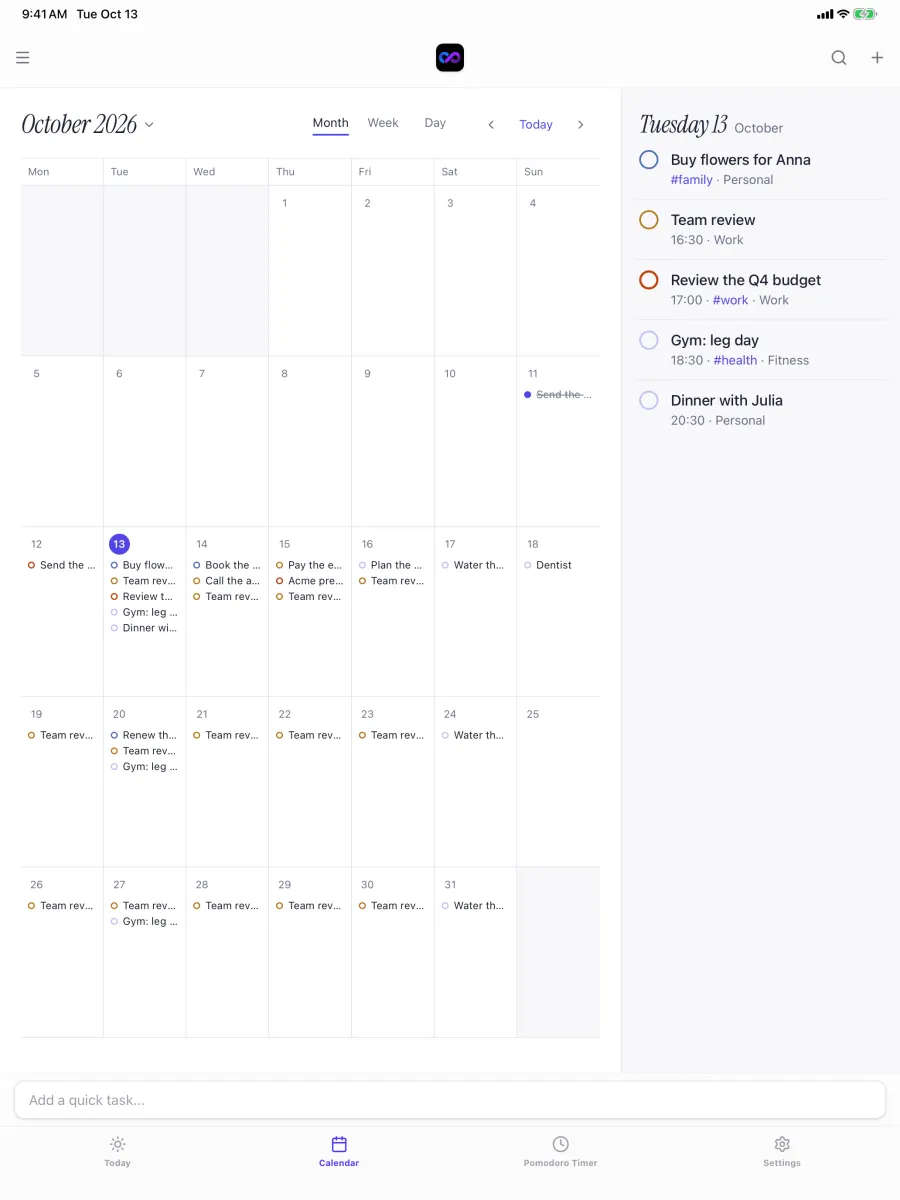Tap the infinity app logo

450,58
